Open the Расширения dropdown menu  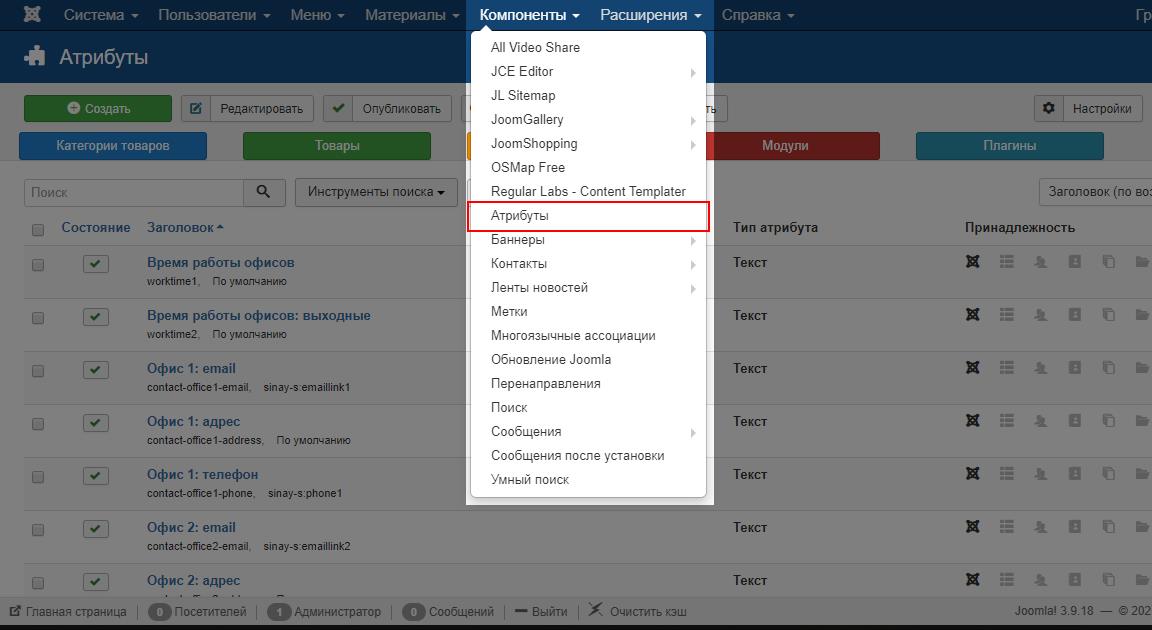(x=651, y=15)
